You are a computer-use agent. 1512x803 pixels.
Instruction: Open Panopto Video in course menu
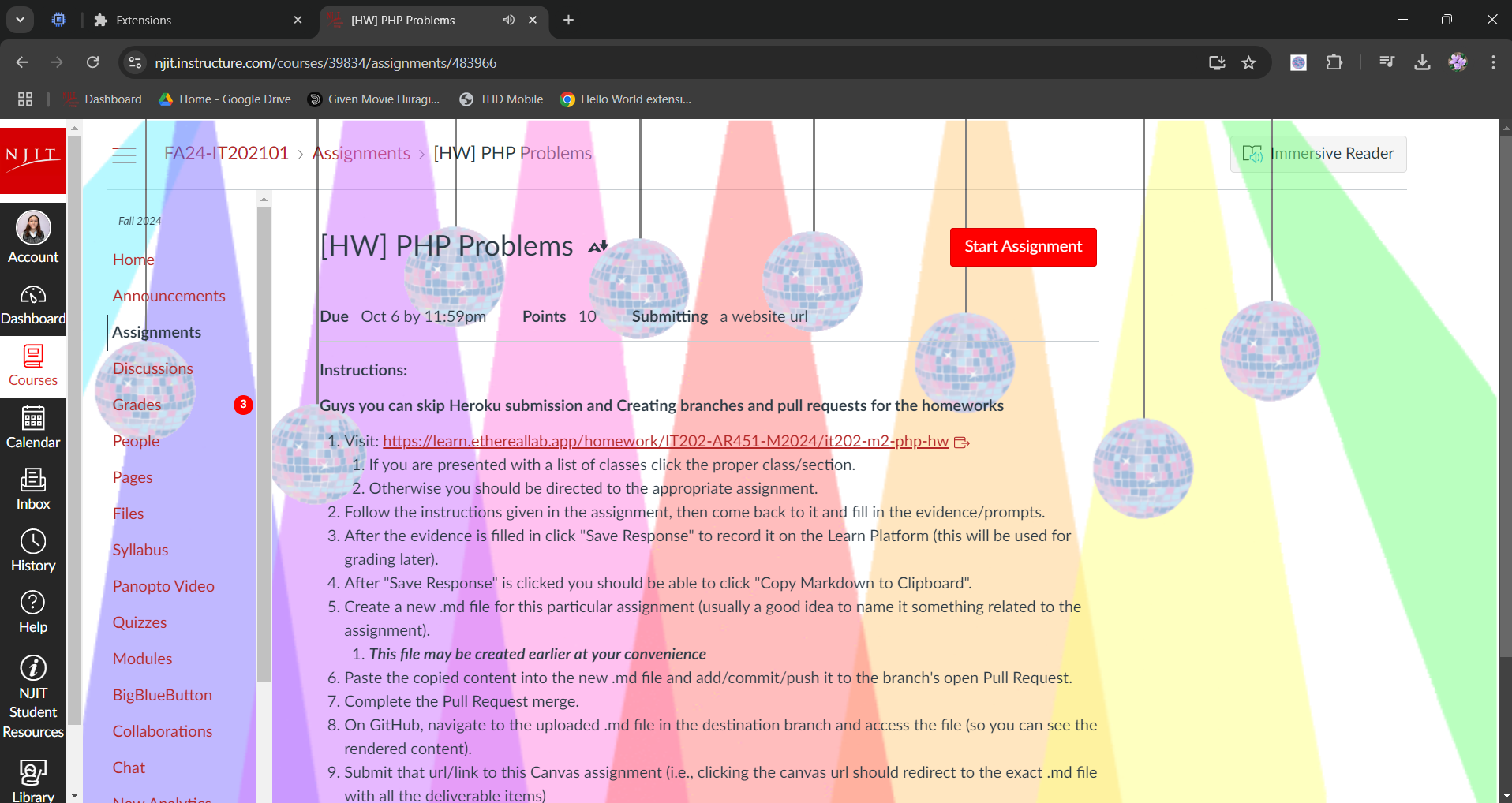click(x=163, y=586)
